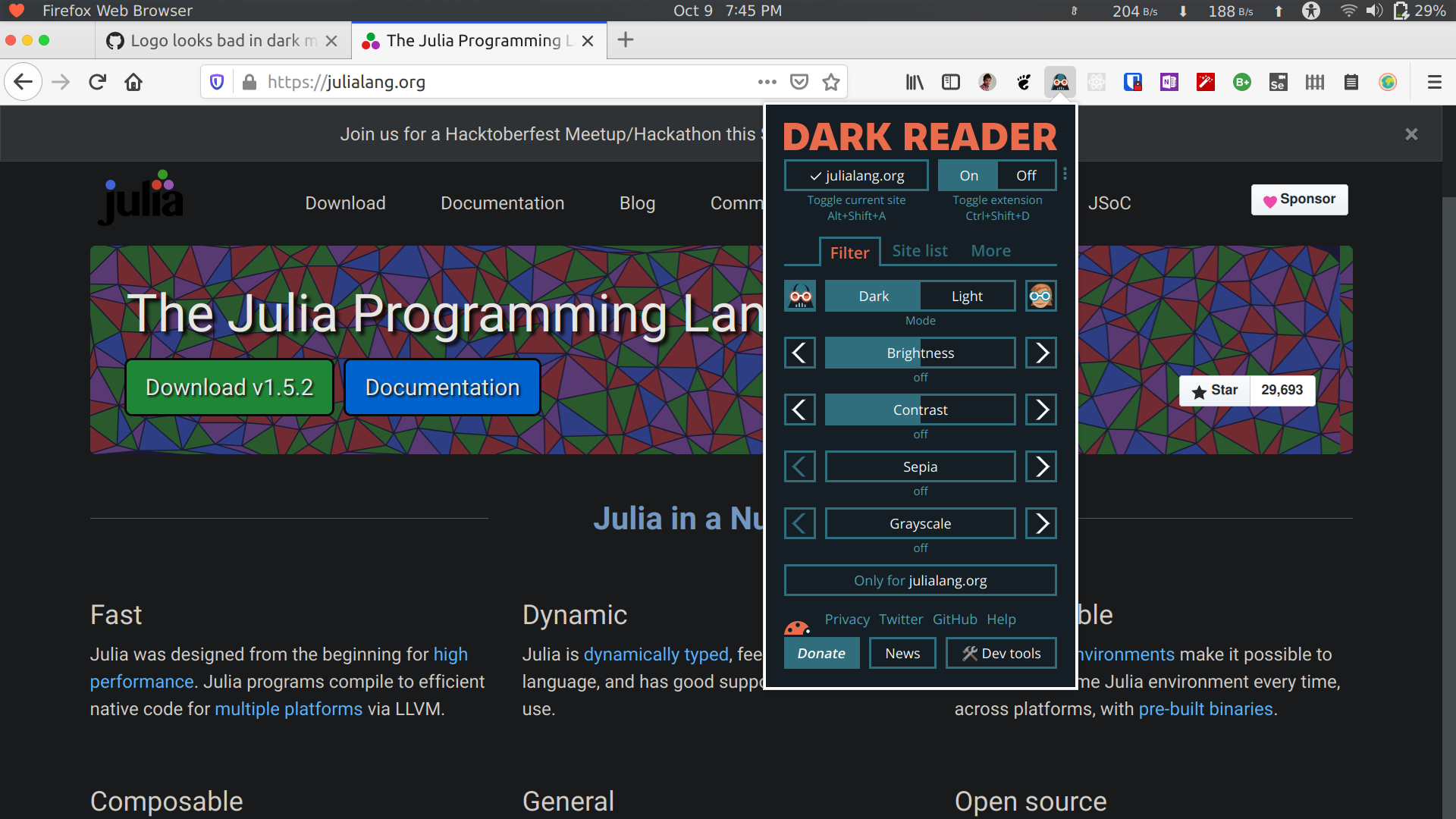Click the Dark Reader light-mode mascot icon
1456x819 pixels.
click(x=1041, y=296)
